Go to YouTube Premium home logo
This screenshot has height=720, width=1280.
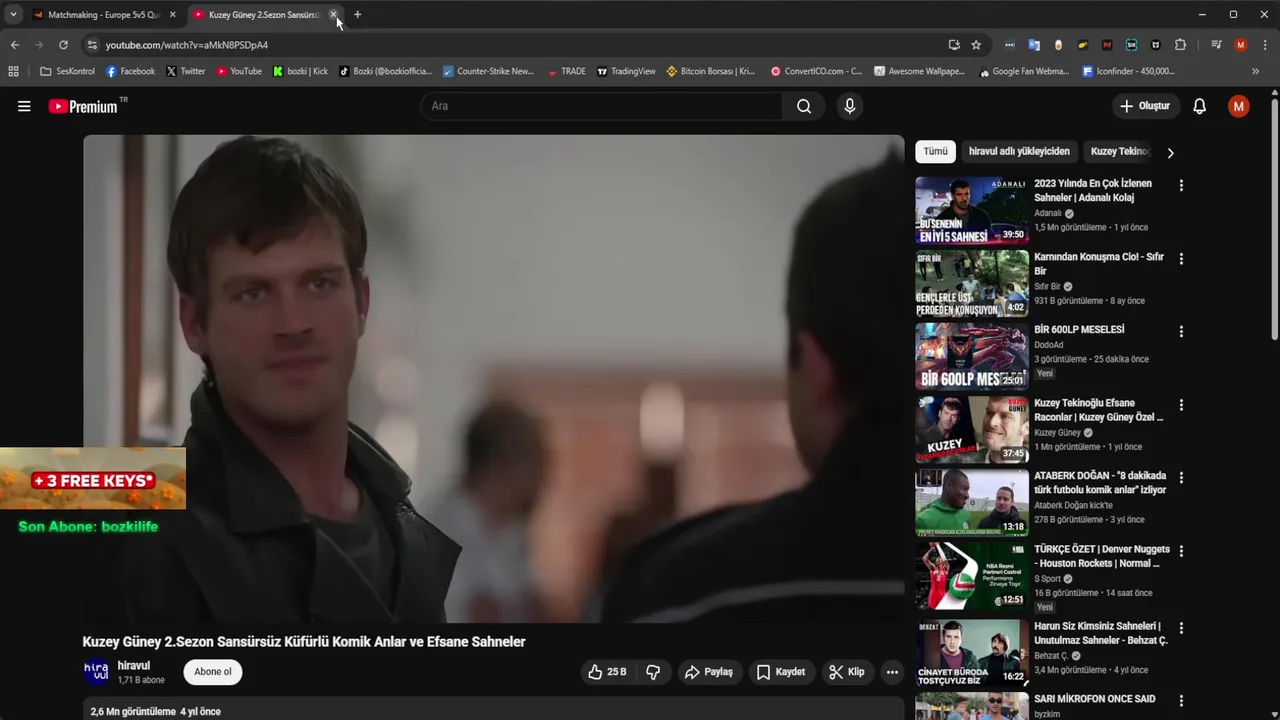click(x=84, y=106)
